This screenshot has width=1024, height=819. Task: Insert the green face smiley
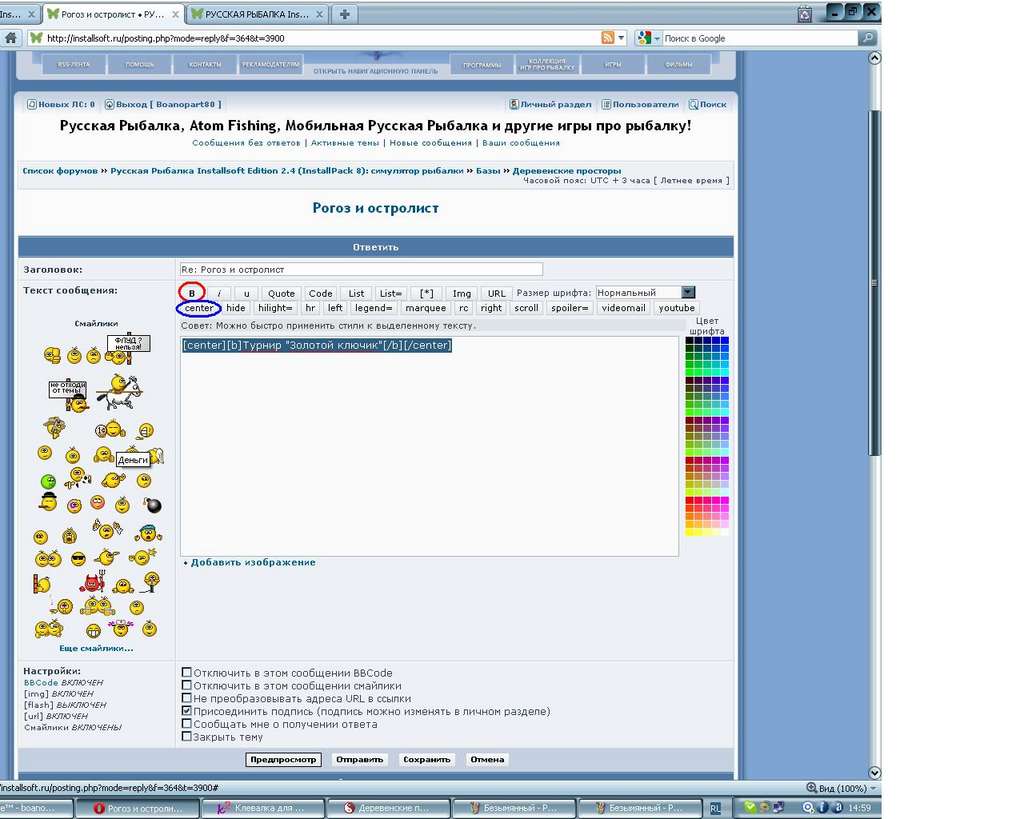(48, 482)
